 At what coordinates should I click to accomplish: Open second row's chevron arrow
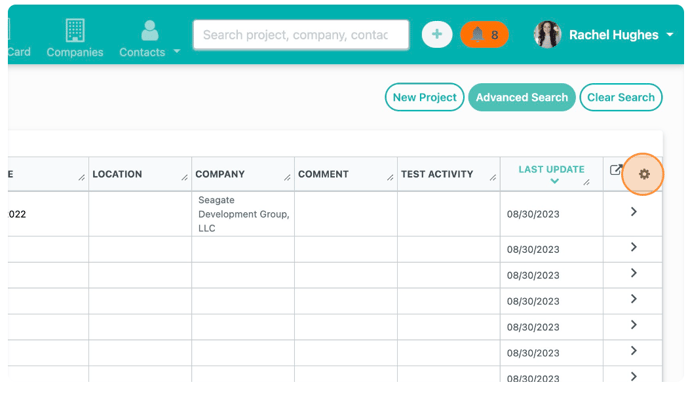pos(634,247)
